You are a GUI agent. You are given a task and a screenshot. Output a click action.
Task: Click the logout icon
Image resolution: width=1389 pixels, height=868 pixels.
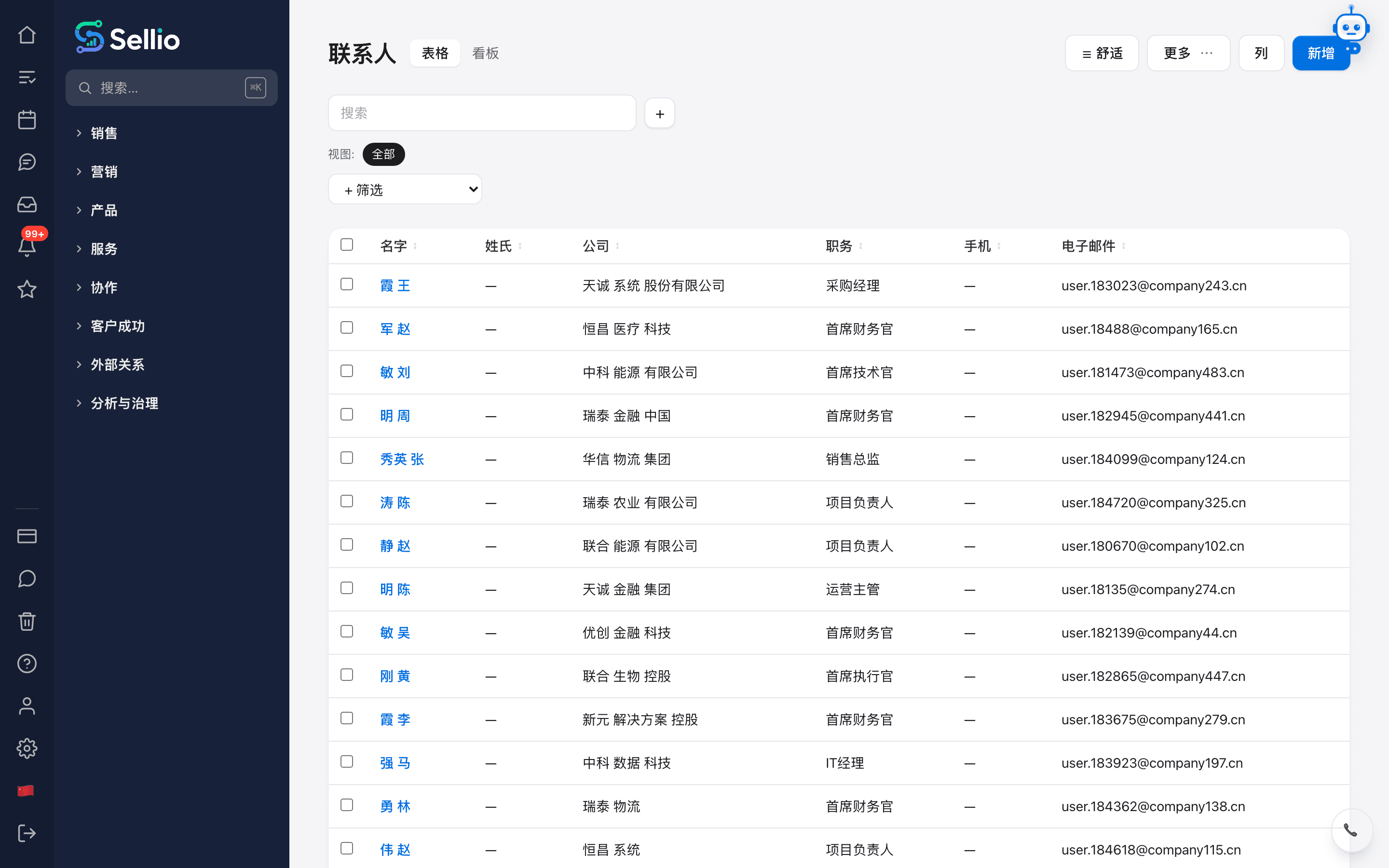(x=27, y=833)
